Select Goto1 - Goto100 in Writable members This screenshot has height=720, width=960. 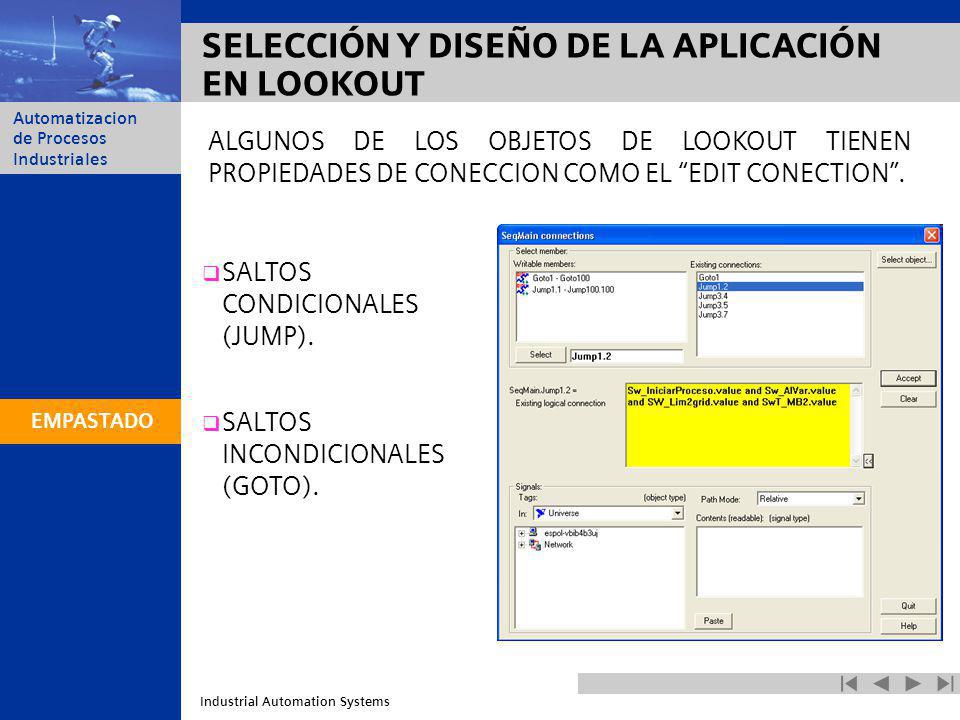(561, 278)
